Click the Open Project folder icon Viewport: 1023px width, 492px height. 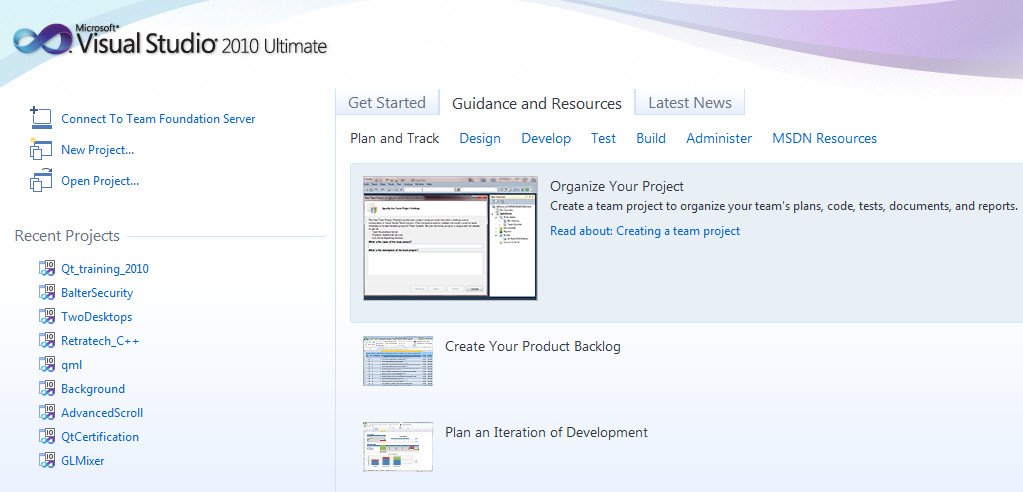click(41, 181)
